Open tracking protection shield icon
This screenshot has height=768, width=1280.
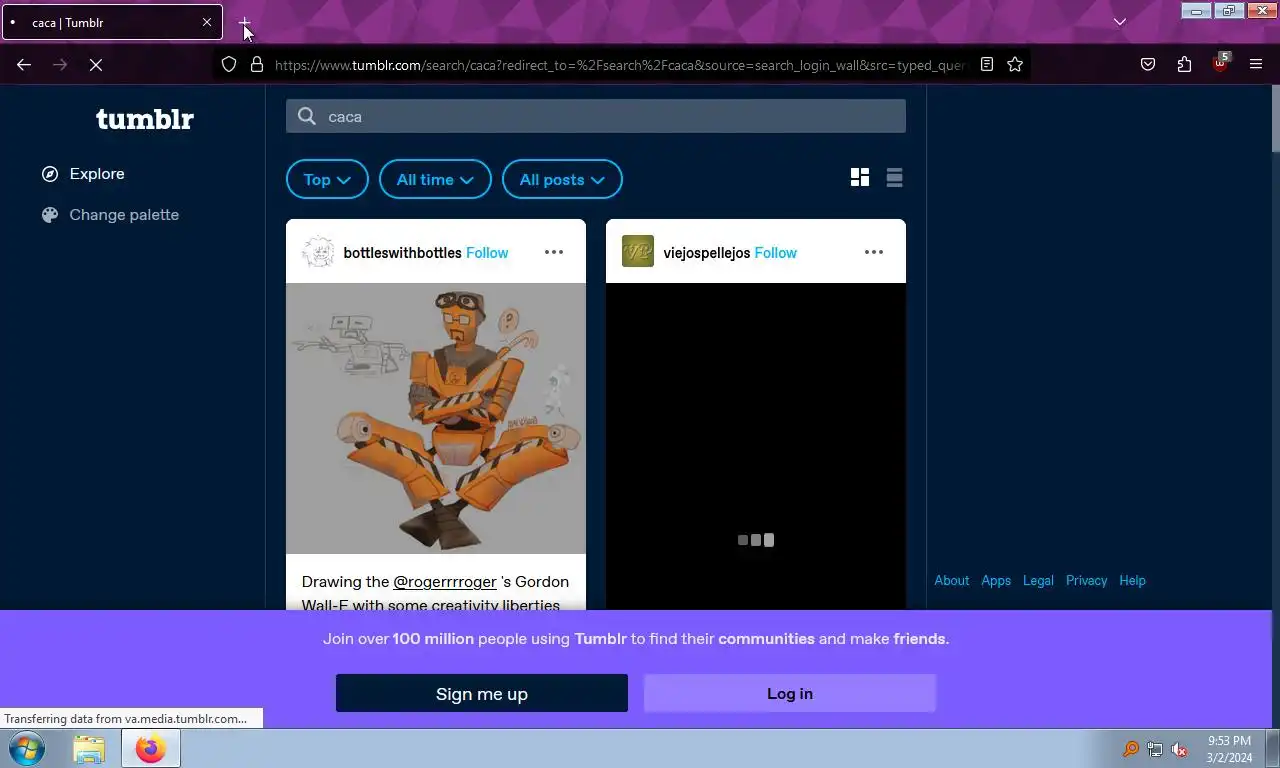click(x=229, y=64)
